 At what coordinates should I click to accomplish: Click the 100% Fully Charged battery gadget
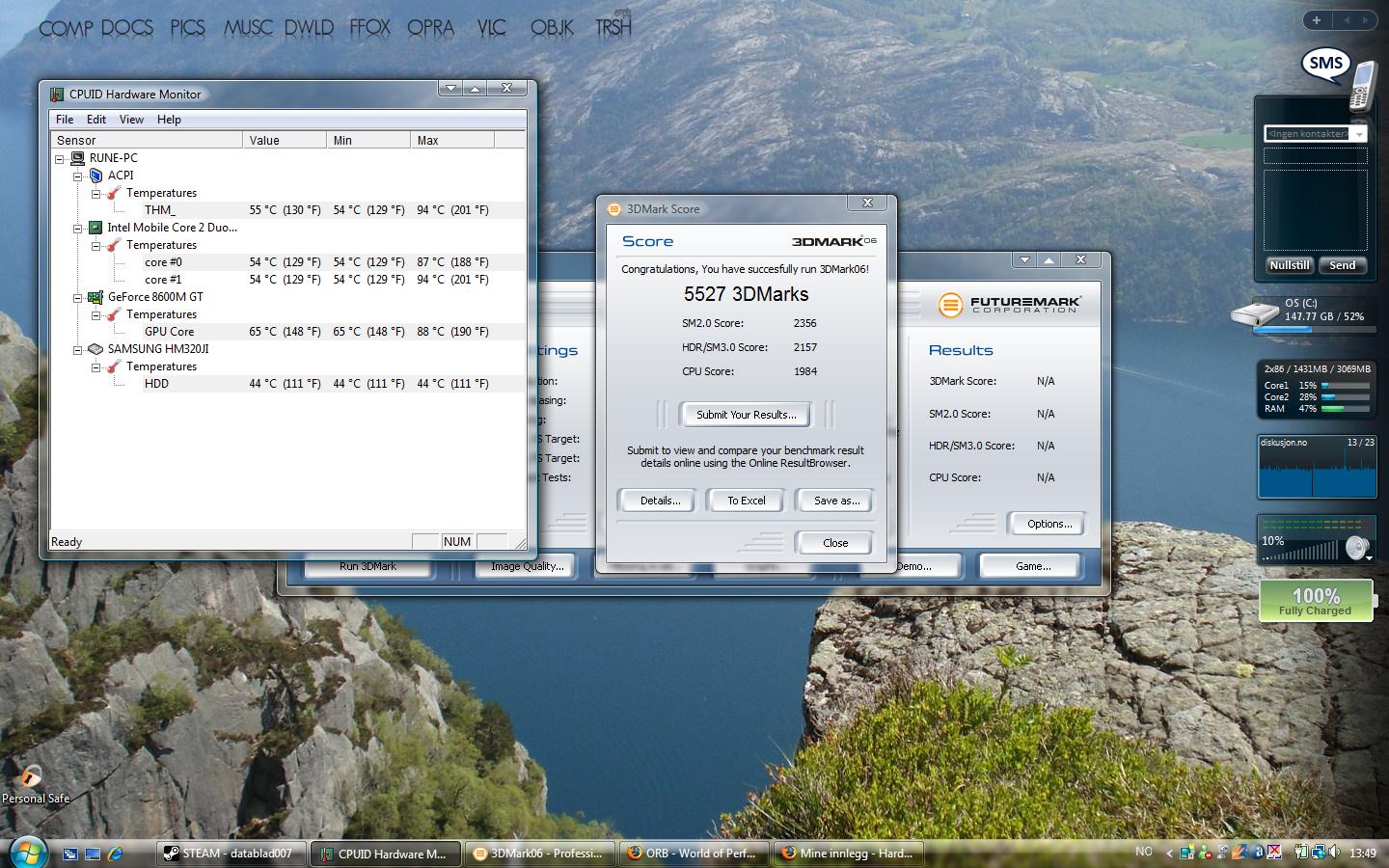coord(1316,601)
